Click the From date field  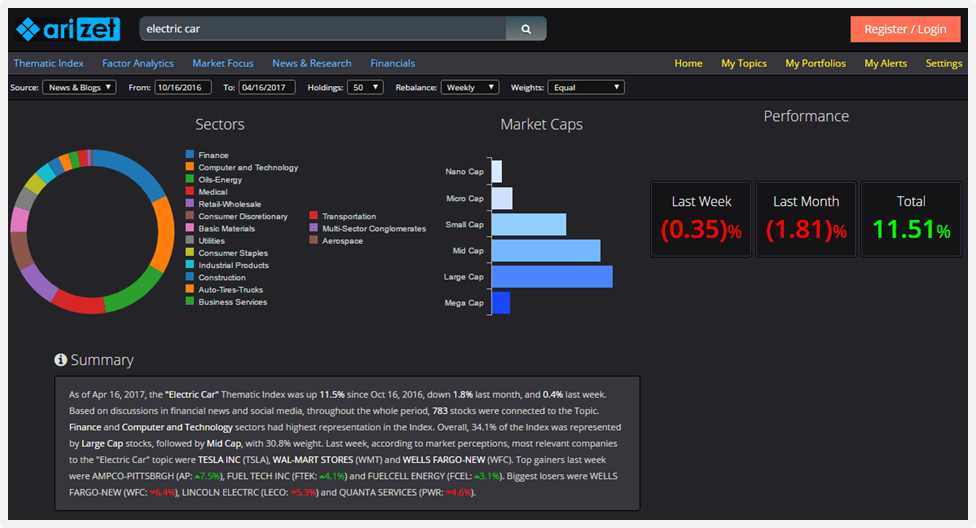click(x=183, y=87)
